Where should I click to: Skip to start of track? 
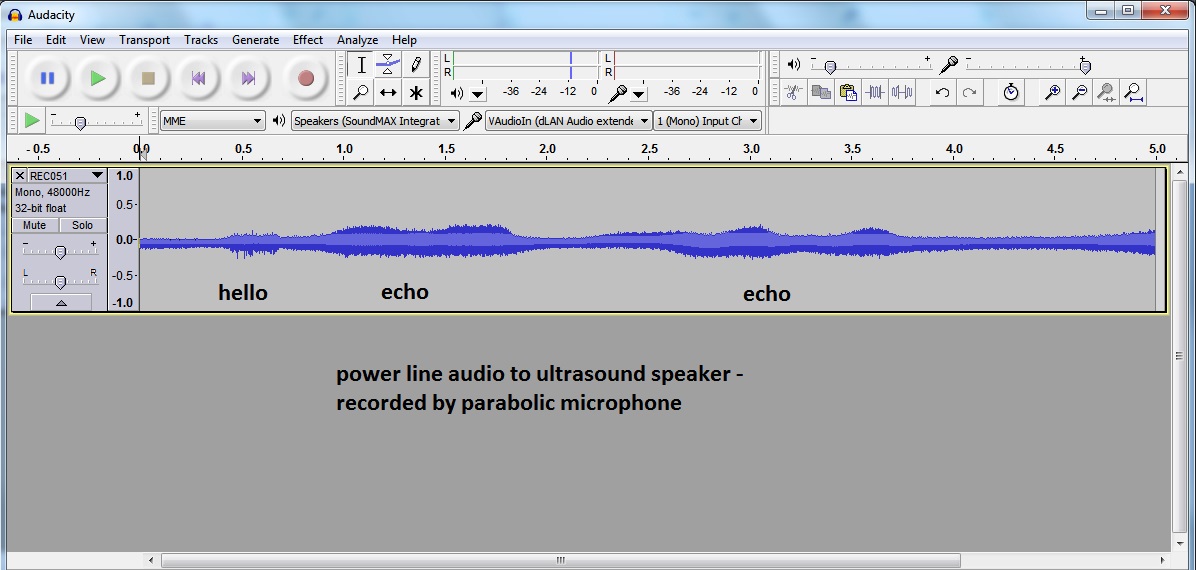[x=198, y=78]
